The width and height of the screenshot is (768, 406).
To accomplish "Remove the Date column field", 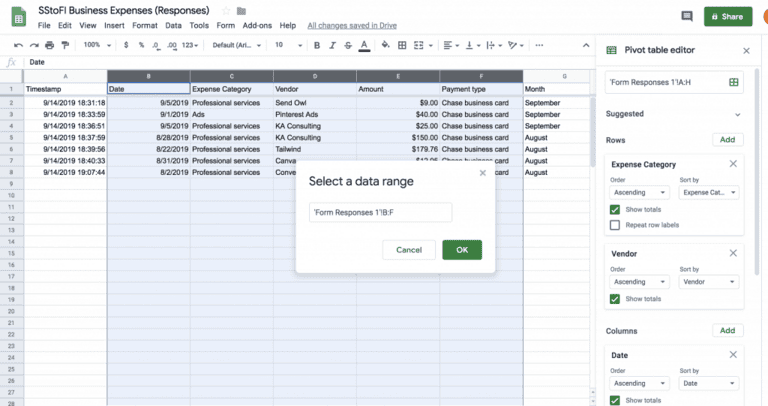I will click(733, 354).
